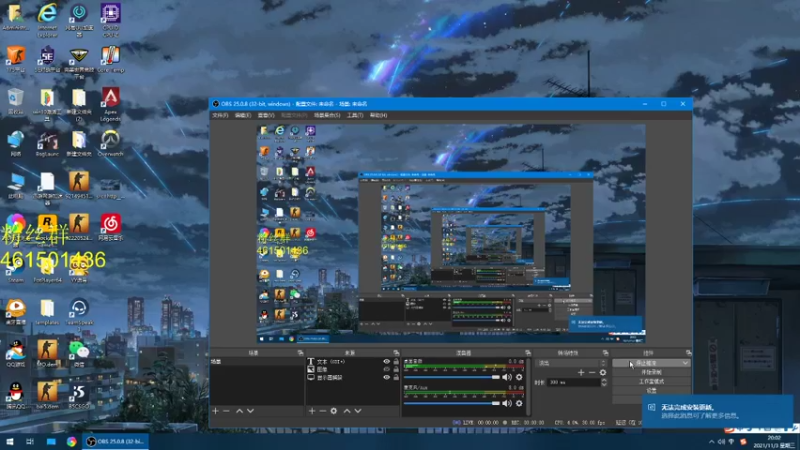Open the File menu in OBS
Viewport: 800px width, 450px height.
coord(220,115)
